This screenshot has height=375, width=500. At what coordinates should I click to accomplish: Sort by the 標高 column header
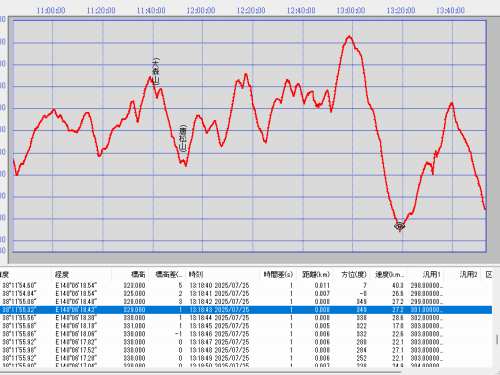(138, 275)
